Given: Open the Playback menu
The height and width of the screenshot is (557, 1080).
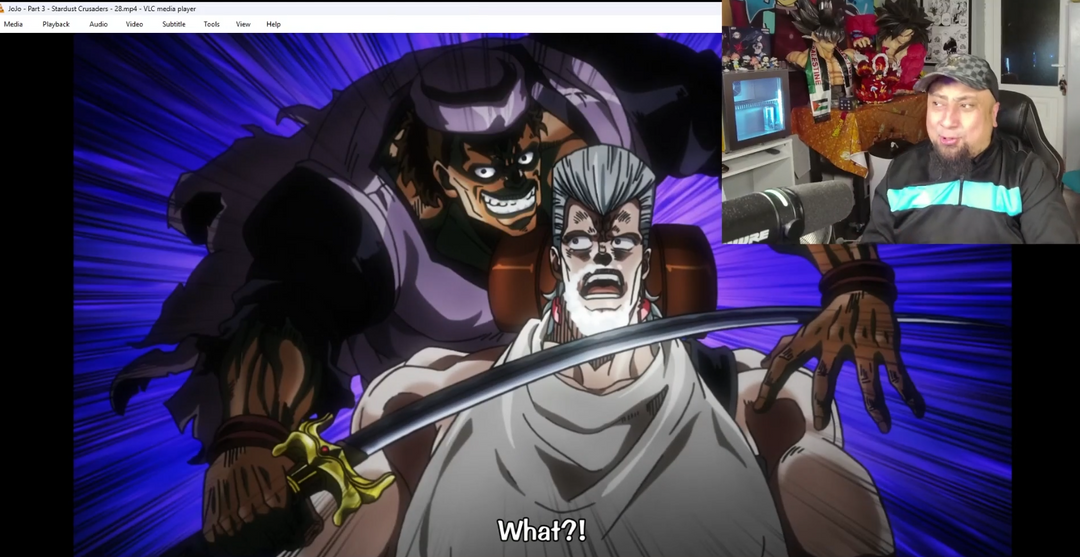Looking at the screenshot, I should click(x=56, y=24).
